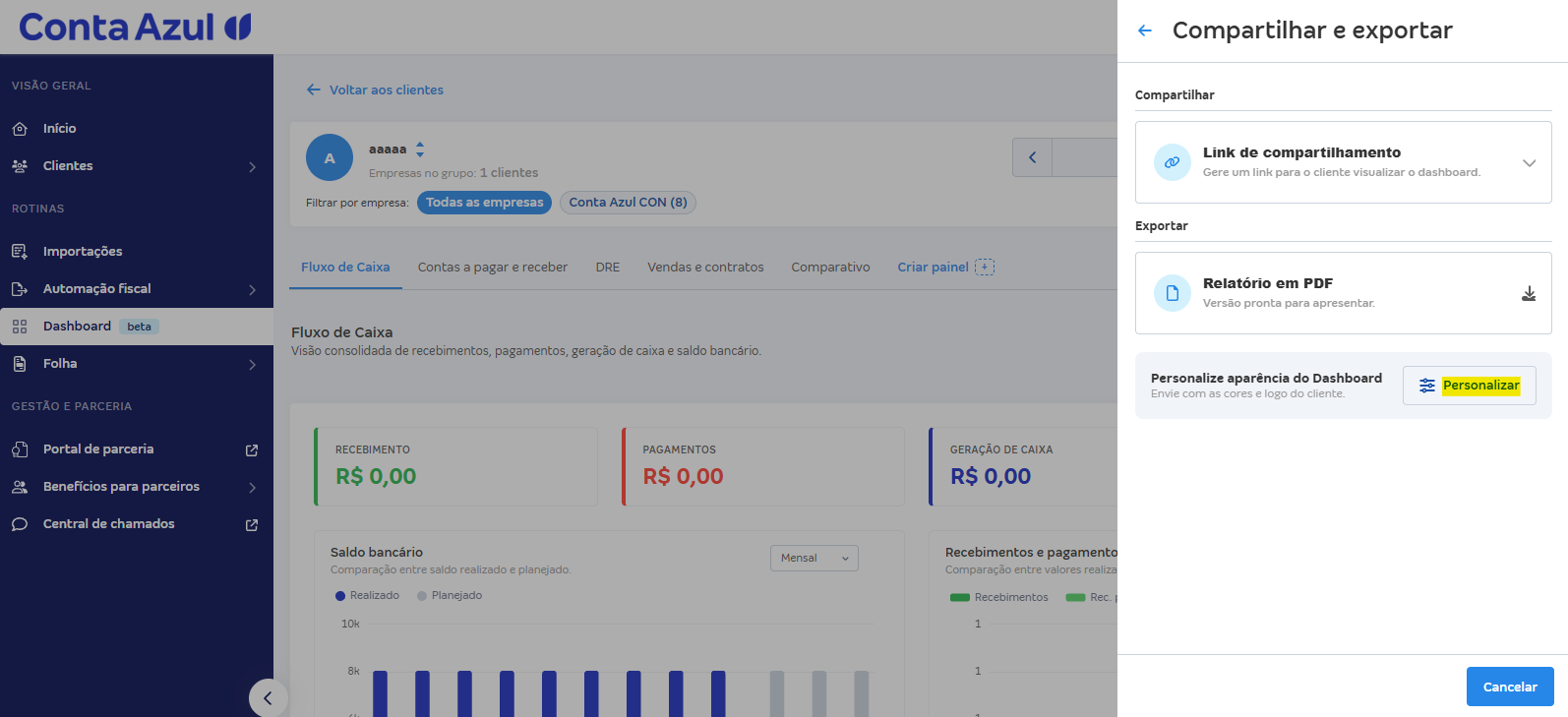This screenshot has width=1568, height=717.
Task: Click the Relatório em PDF title
Action: [x=1268, y=283]
